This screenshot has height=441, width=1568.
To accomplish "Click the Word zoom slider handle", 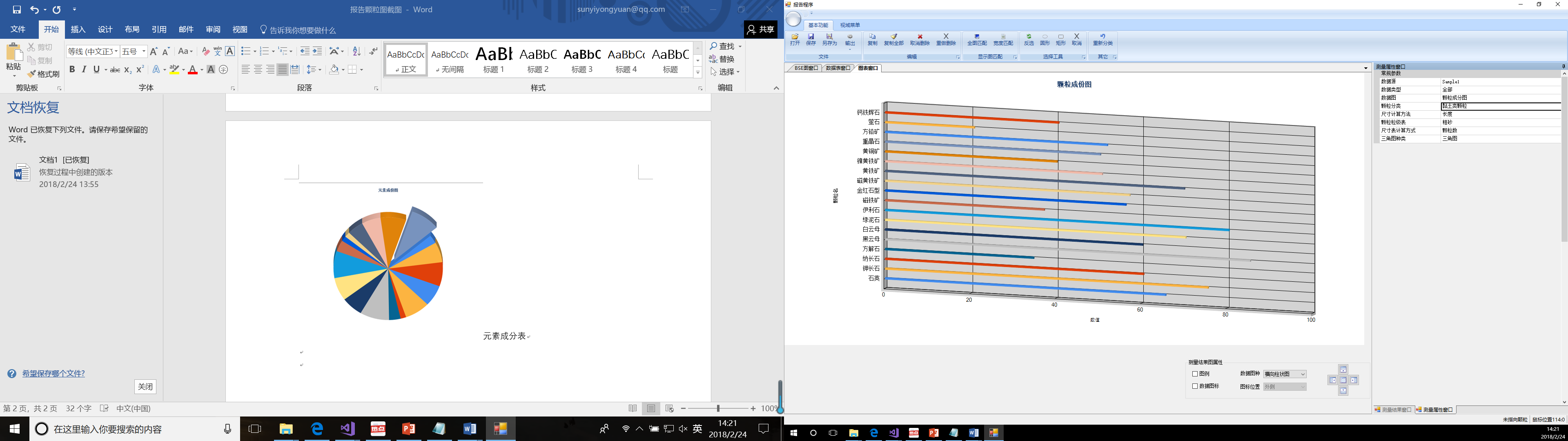I will point(718,409).
